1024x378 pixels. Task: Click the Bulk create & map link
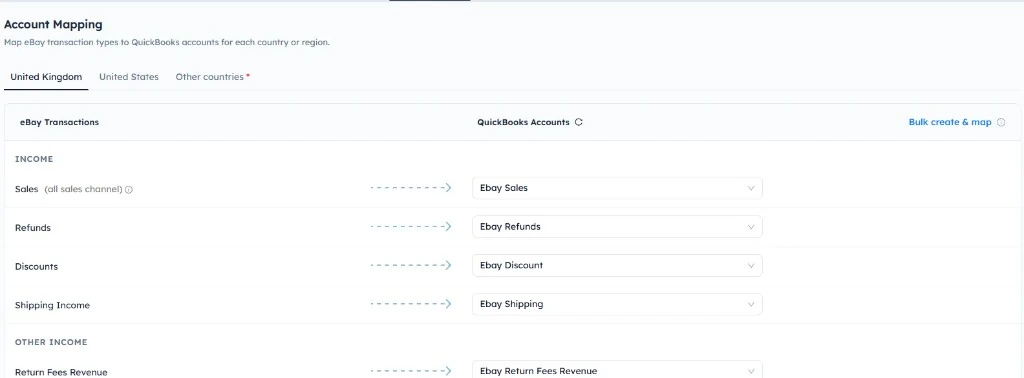[950, 122]
